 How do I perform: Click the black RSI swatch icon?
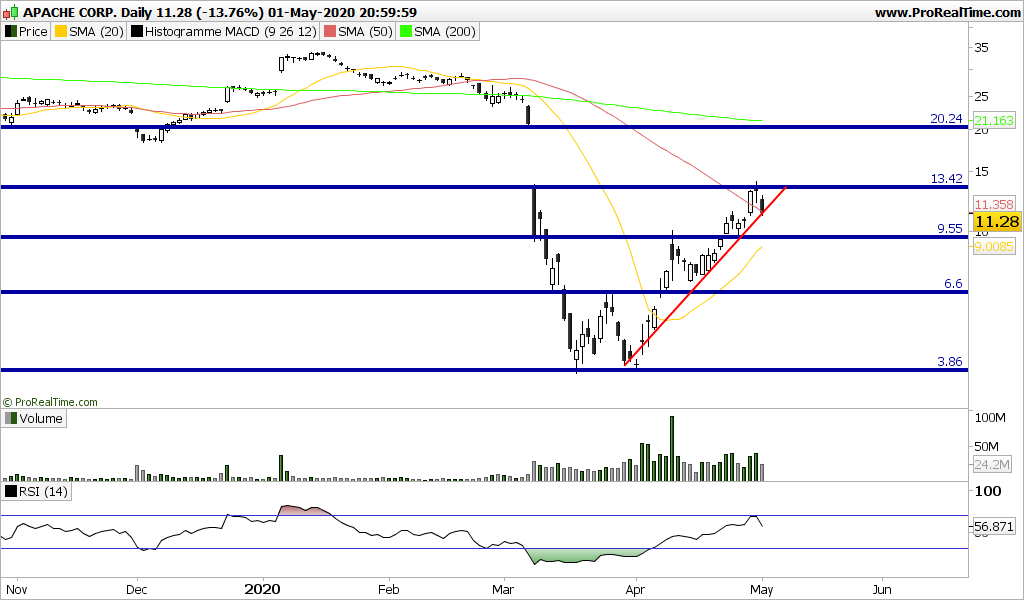pos(10,491)
